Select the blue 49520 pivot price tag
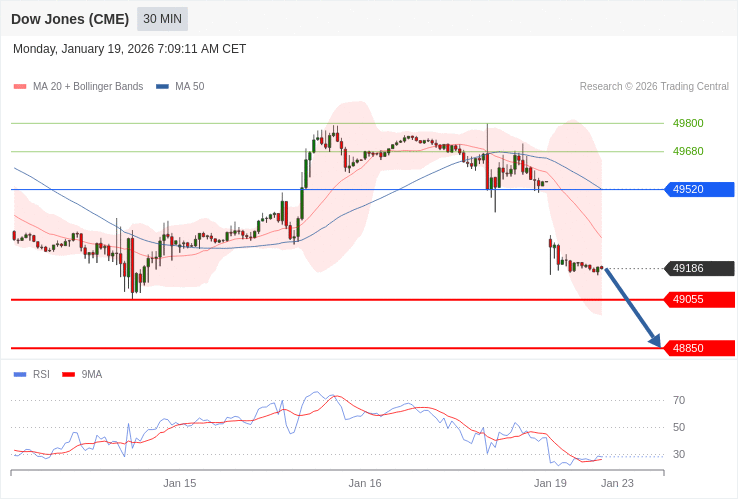 (x=700, y=189)
